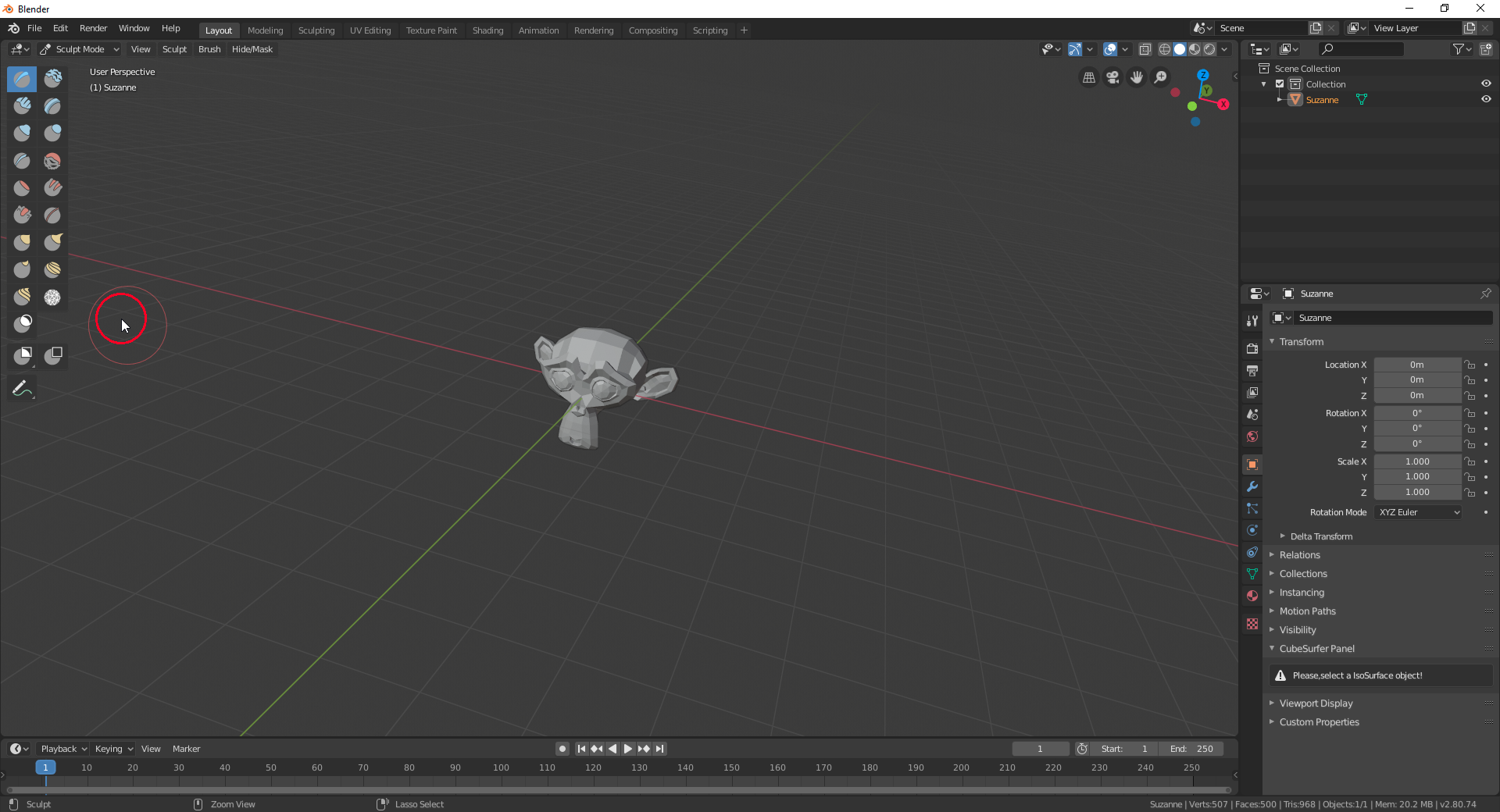Open the overlays options dropdown
1500x812 pixels.
point(1125,49)
